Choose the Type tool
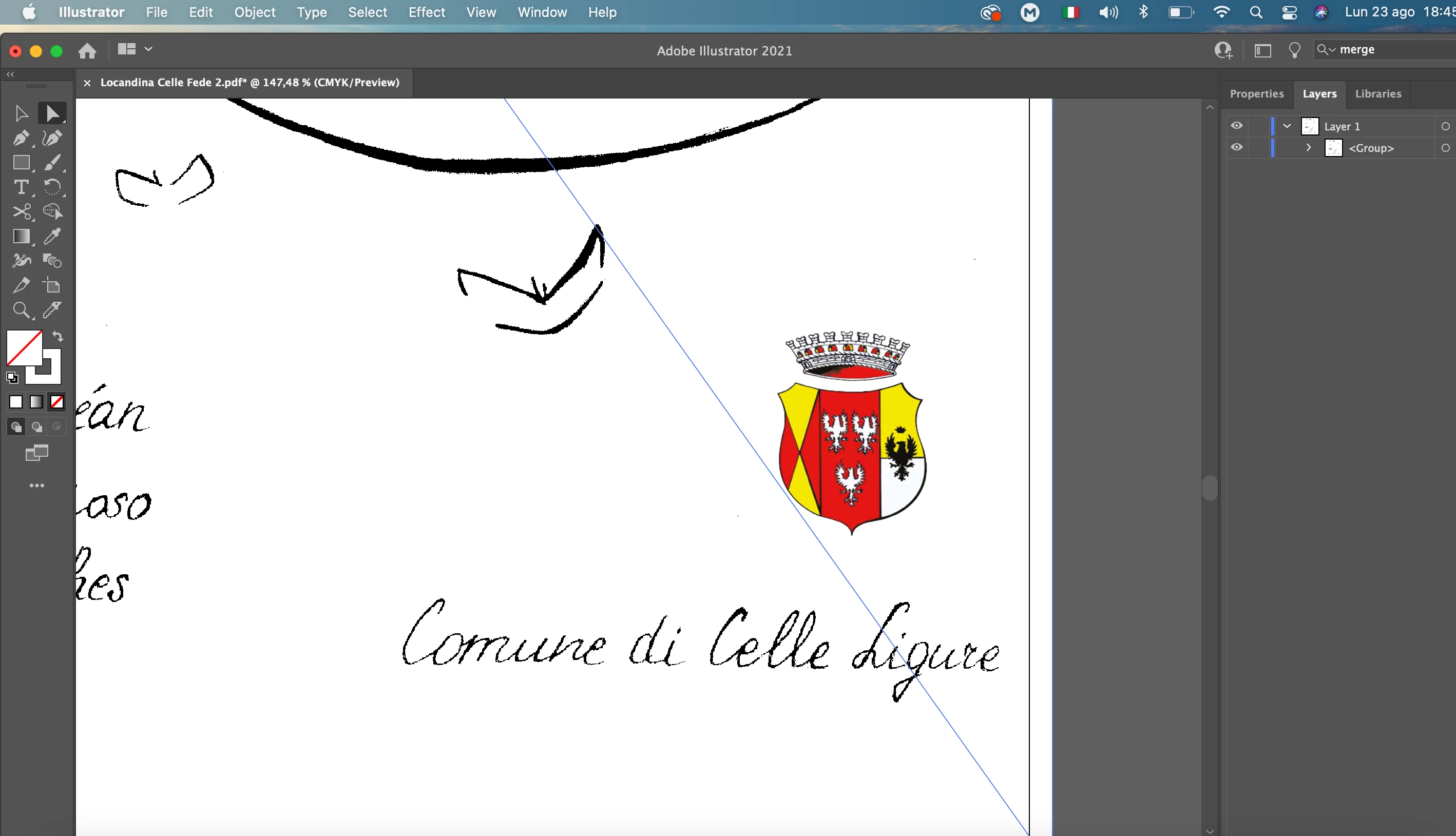The width and height of the screenshot is (1456, 836). [x=21, y=187]
